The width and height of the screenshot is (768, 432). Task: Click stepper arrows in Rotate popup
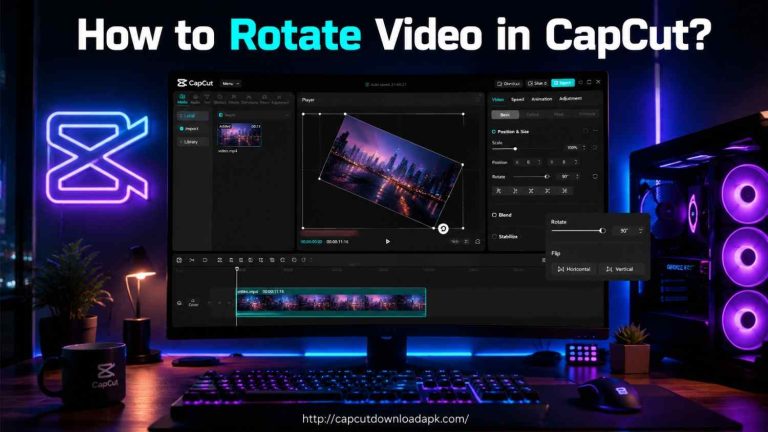pos(641,231)
